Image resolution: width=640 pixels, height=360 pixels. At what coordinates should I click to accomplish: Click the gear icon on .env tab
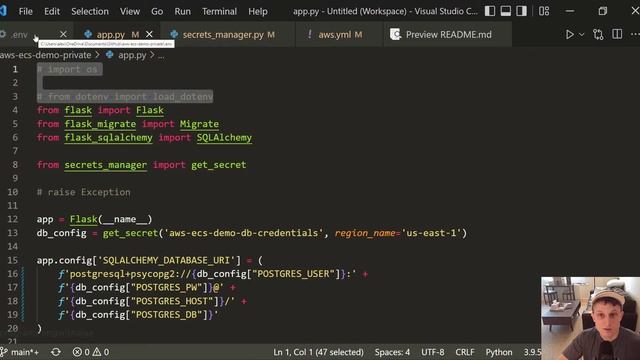point(2,34)
